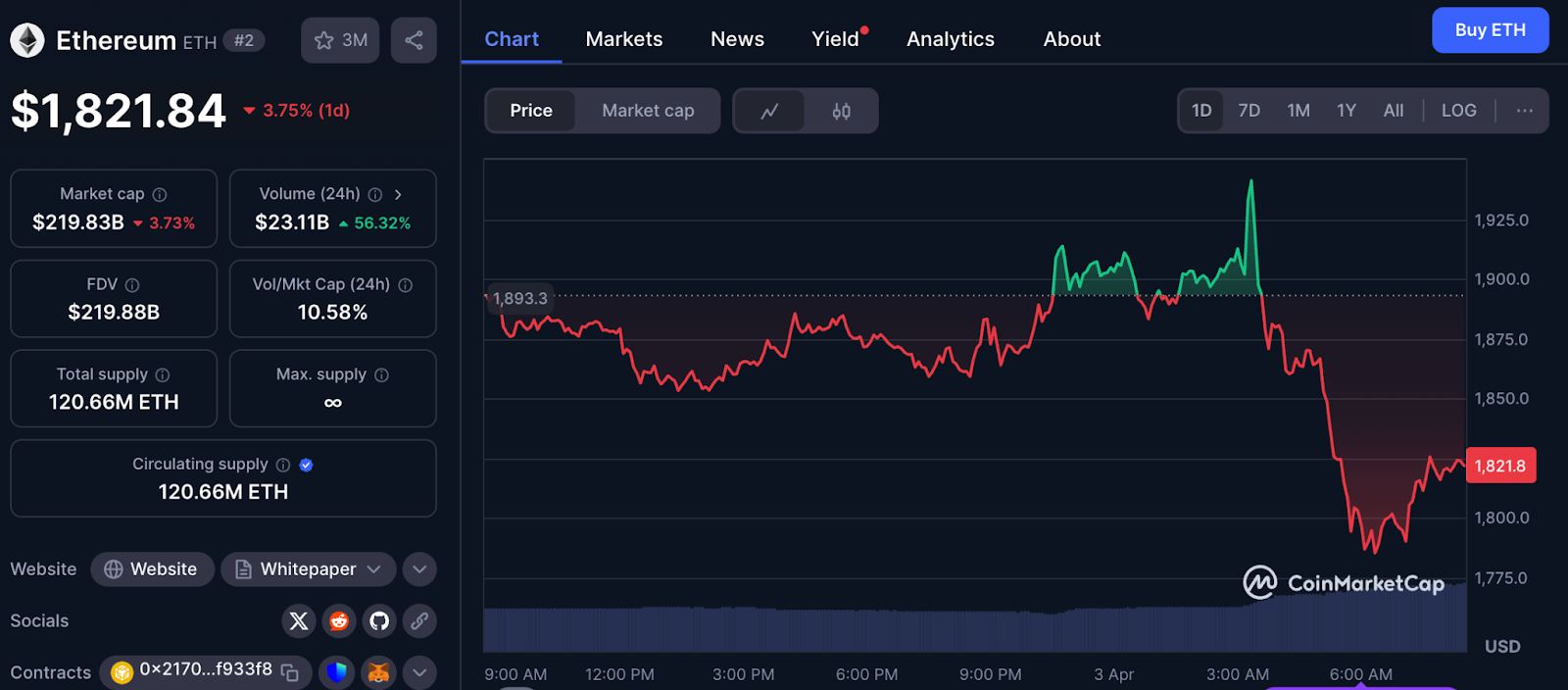This screenshot has width=1568, height=690.
Task: Open the X (Twitter) social link
Action: click(299, 620)
